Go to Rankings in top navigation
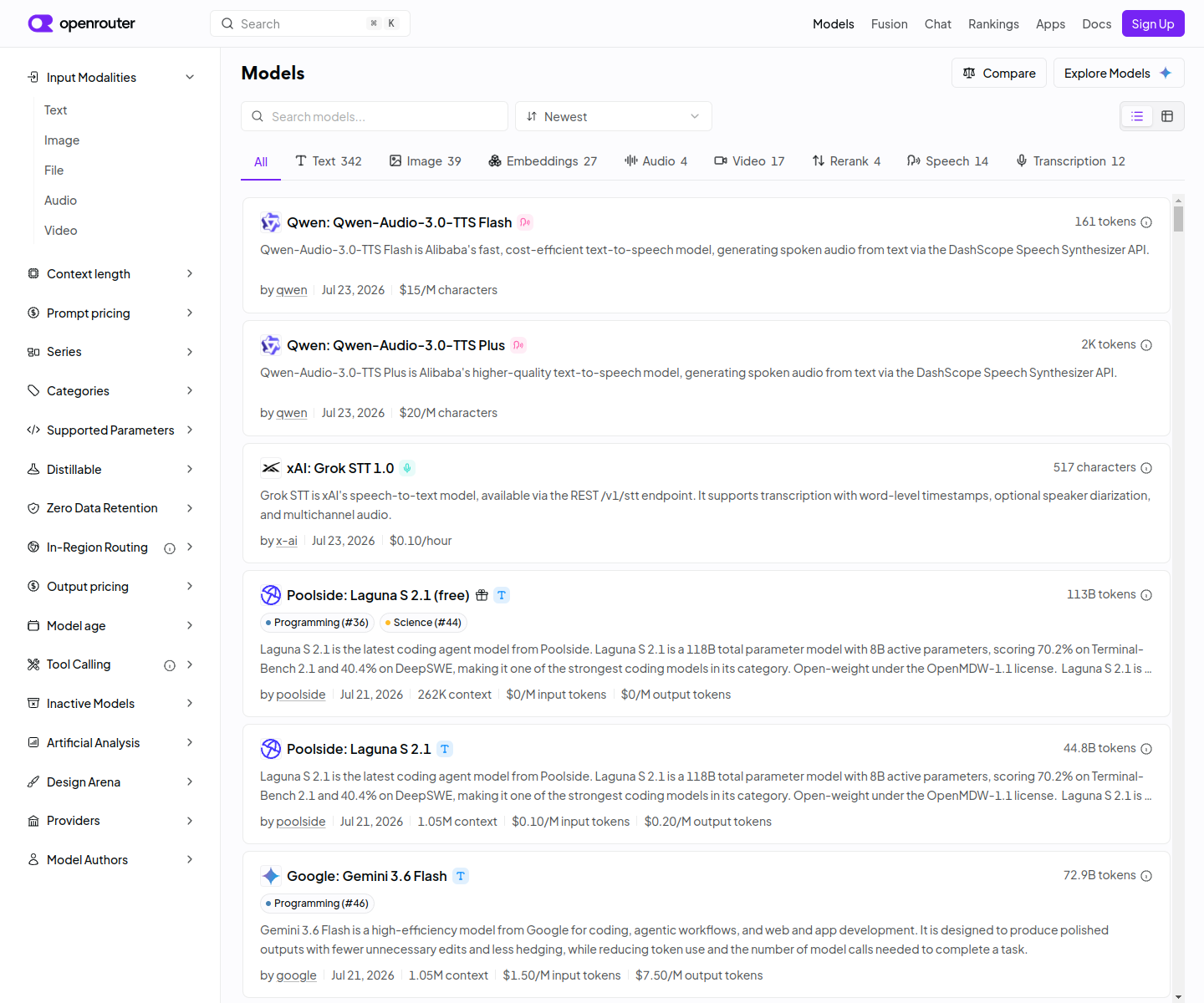Screen dimensions: 1204x1003 click(993, 23)
